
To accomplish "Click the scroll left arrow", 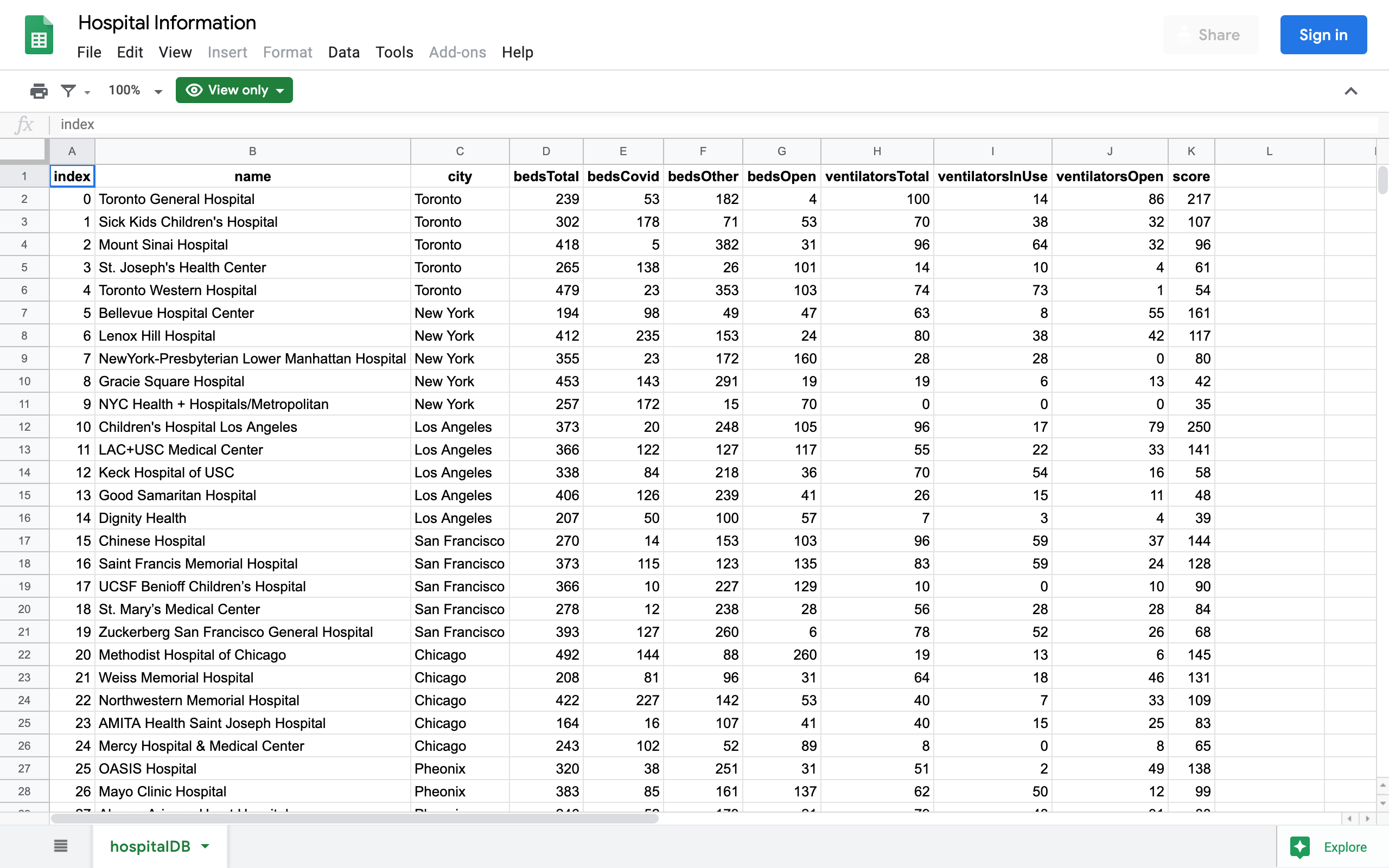I will [1349, 819].
